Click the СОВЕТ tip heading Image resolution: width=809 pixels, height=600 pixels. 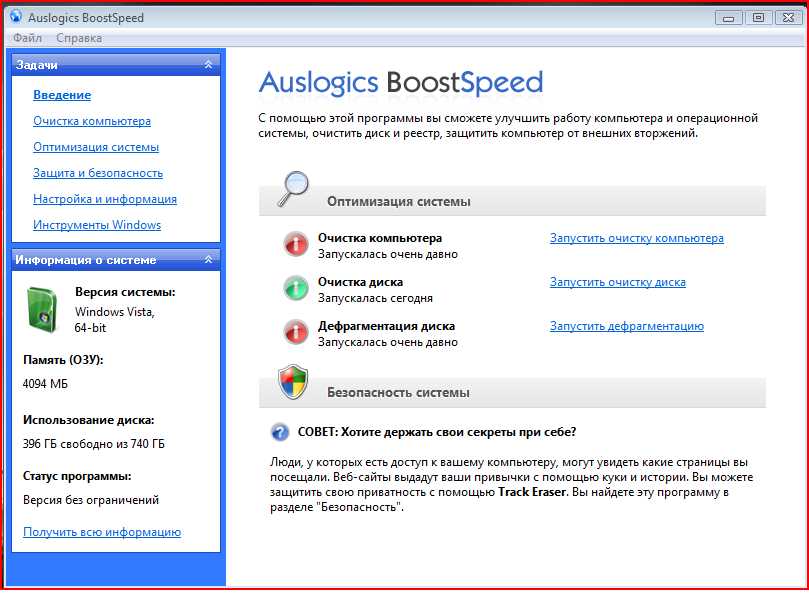(437, 432)
